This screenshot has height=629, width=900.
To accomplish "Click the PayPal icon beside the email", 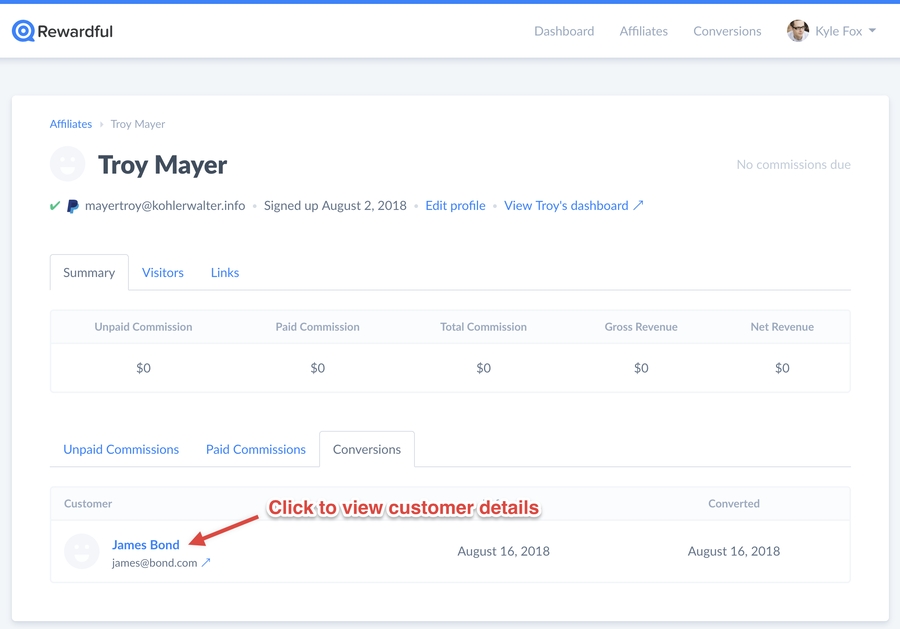I will click(73, 206).
